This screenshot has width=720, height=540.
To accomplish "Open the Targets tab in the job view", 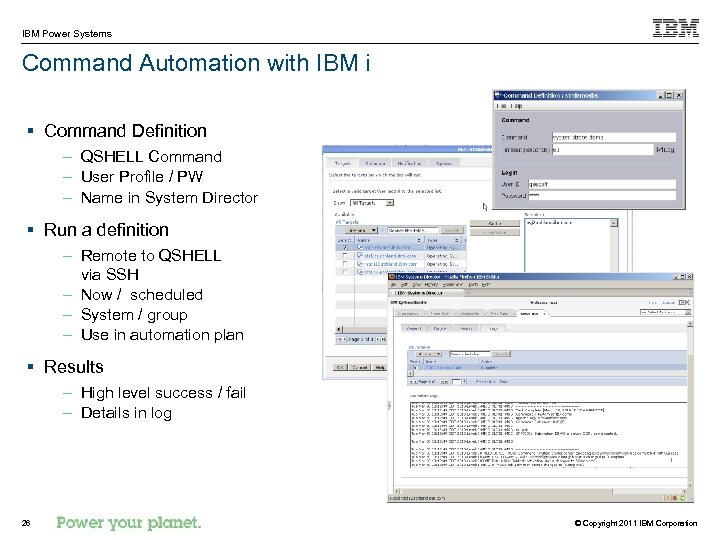I will coord(440,328).
